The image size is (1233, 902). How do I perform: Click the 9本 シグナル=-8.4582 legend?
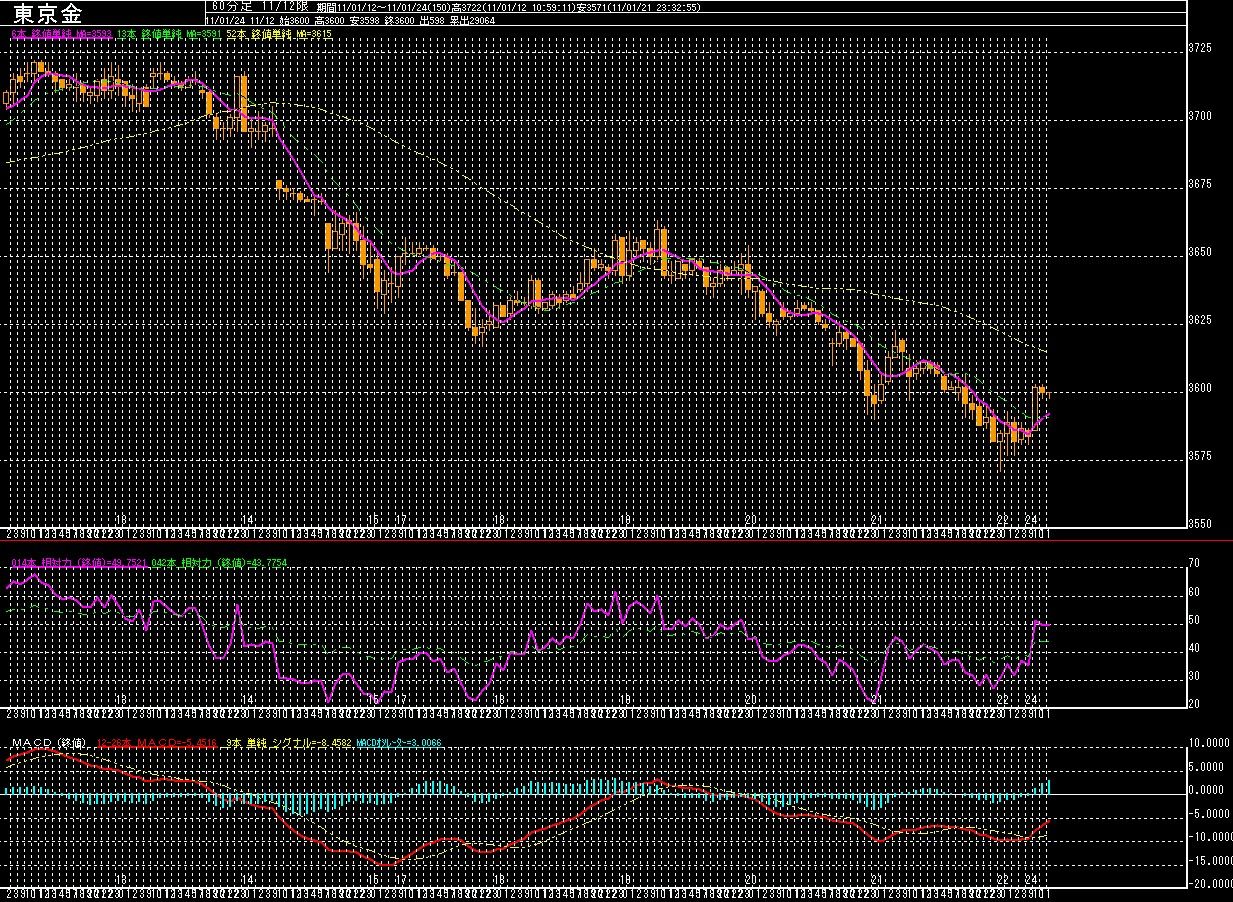pos(288,743)
